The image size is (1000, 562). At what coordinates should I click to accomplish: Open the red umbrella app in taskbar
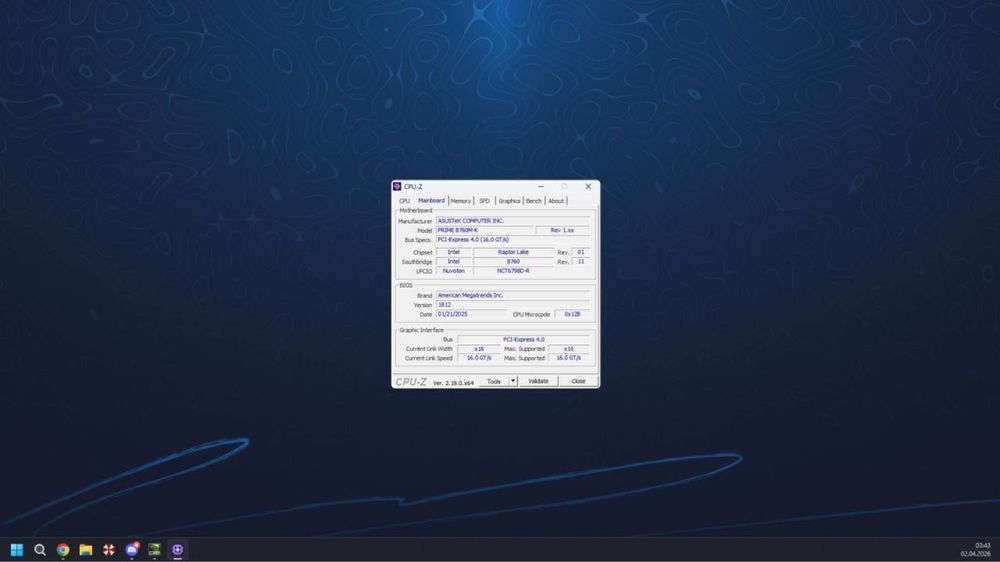[108, 549]
